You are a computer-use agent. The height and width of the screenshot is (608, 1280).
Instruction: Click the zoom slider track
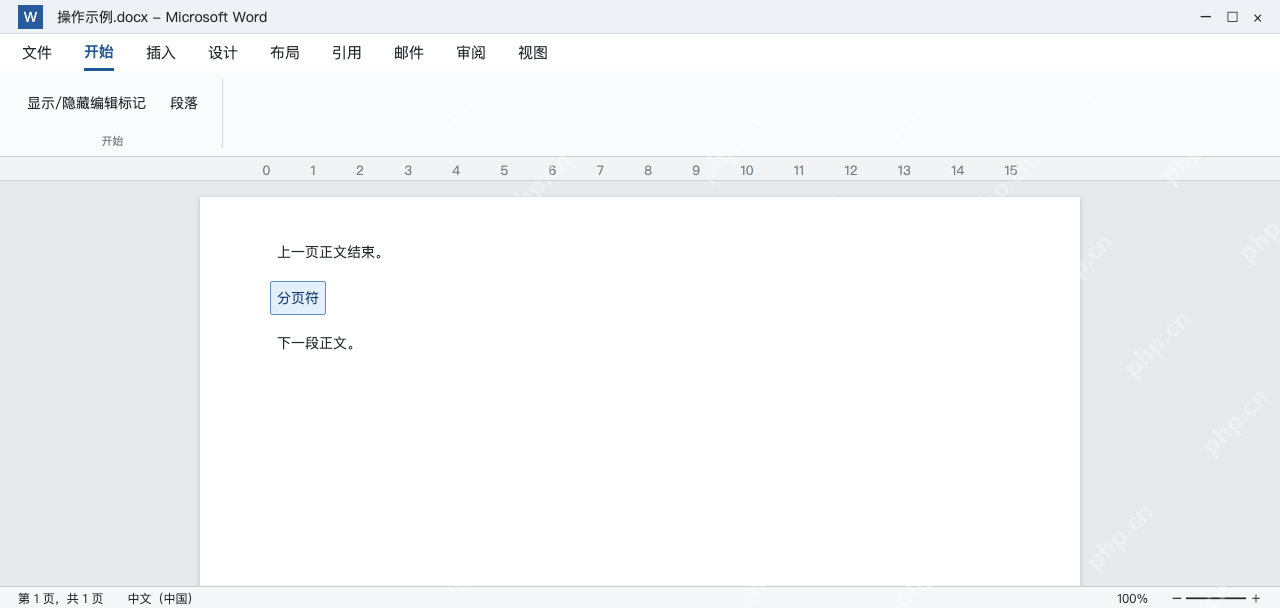pos(1216,598)
